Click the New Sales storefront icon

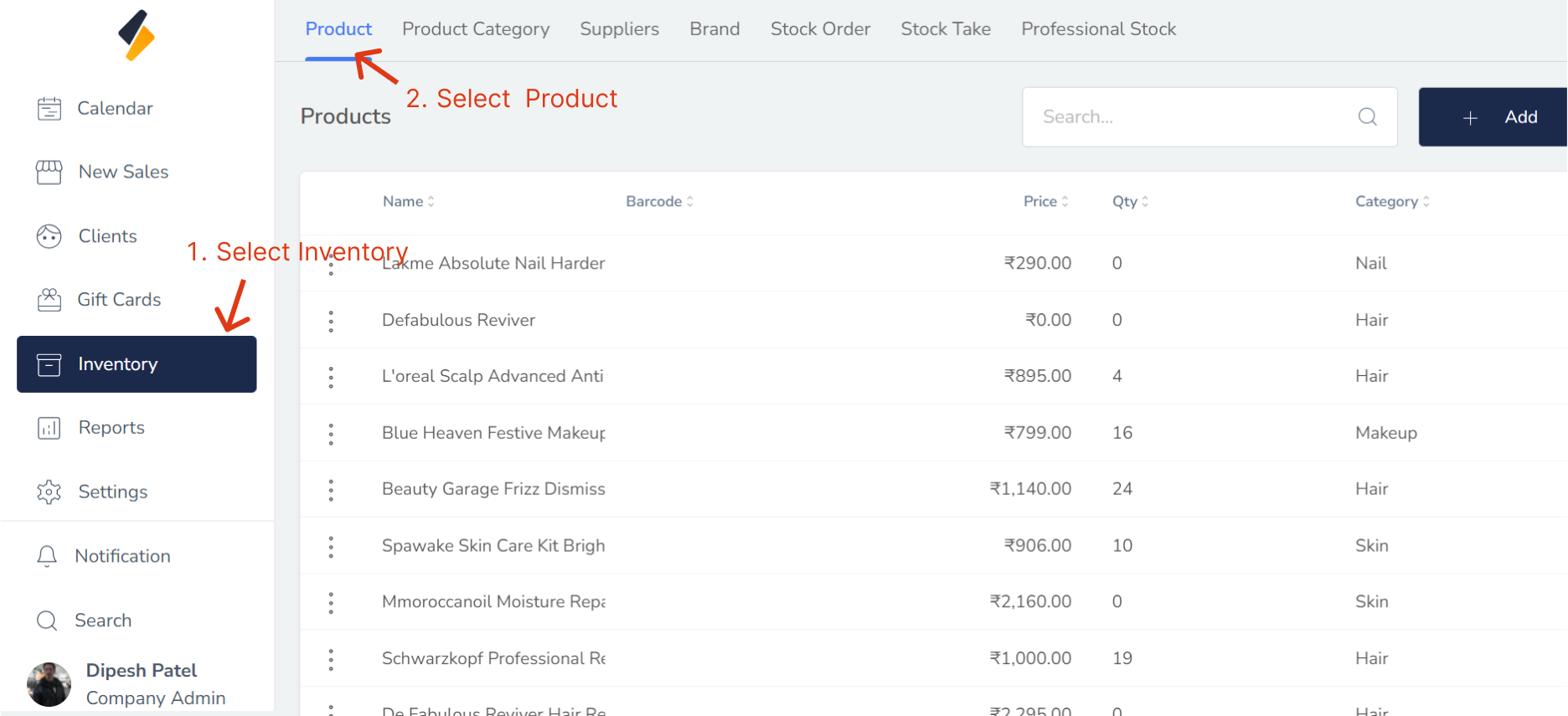point(49,173)
